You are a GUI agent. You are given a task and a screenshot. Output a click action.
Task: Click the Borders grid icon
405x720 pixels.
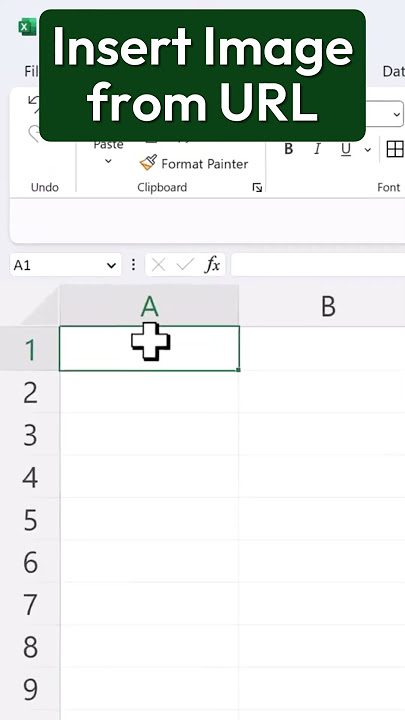point(395,149)
